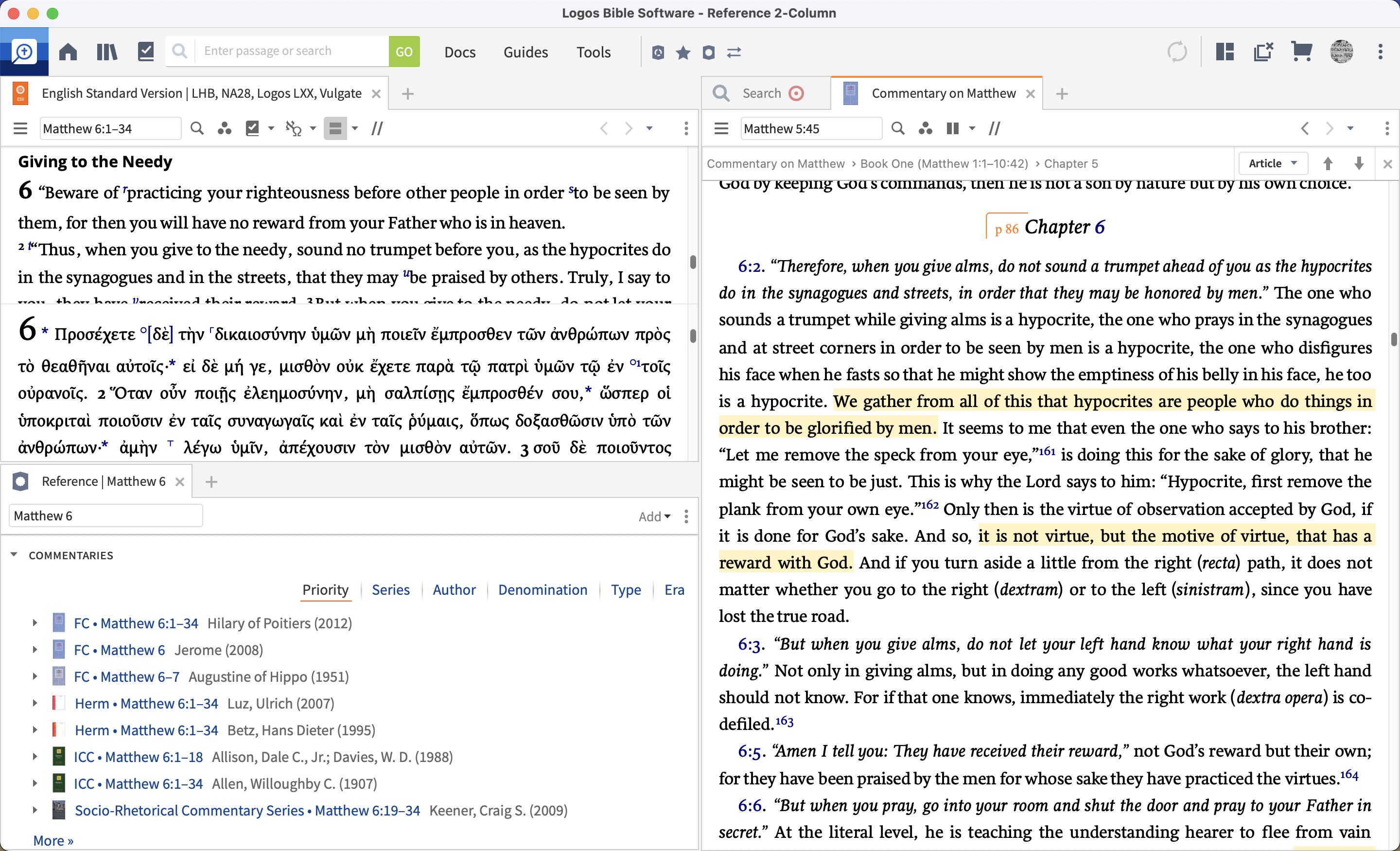Open the Guides menu
Image resolution: width=1400 pixels, height=851 pixels.
[525, 53]
